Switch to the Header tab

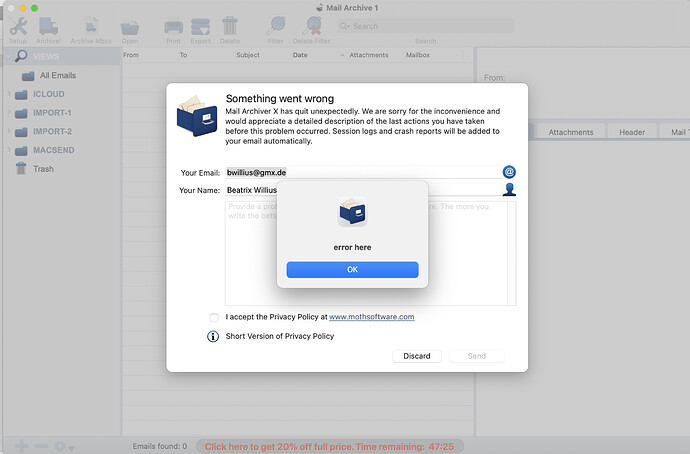(632, 132)
